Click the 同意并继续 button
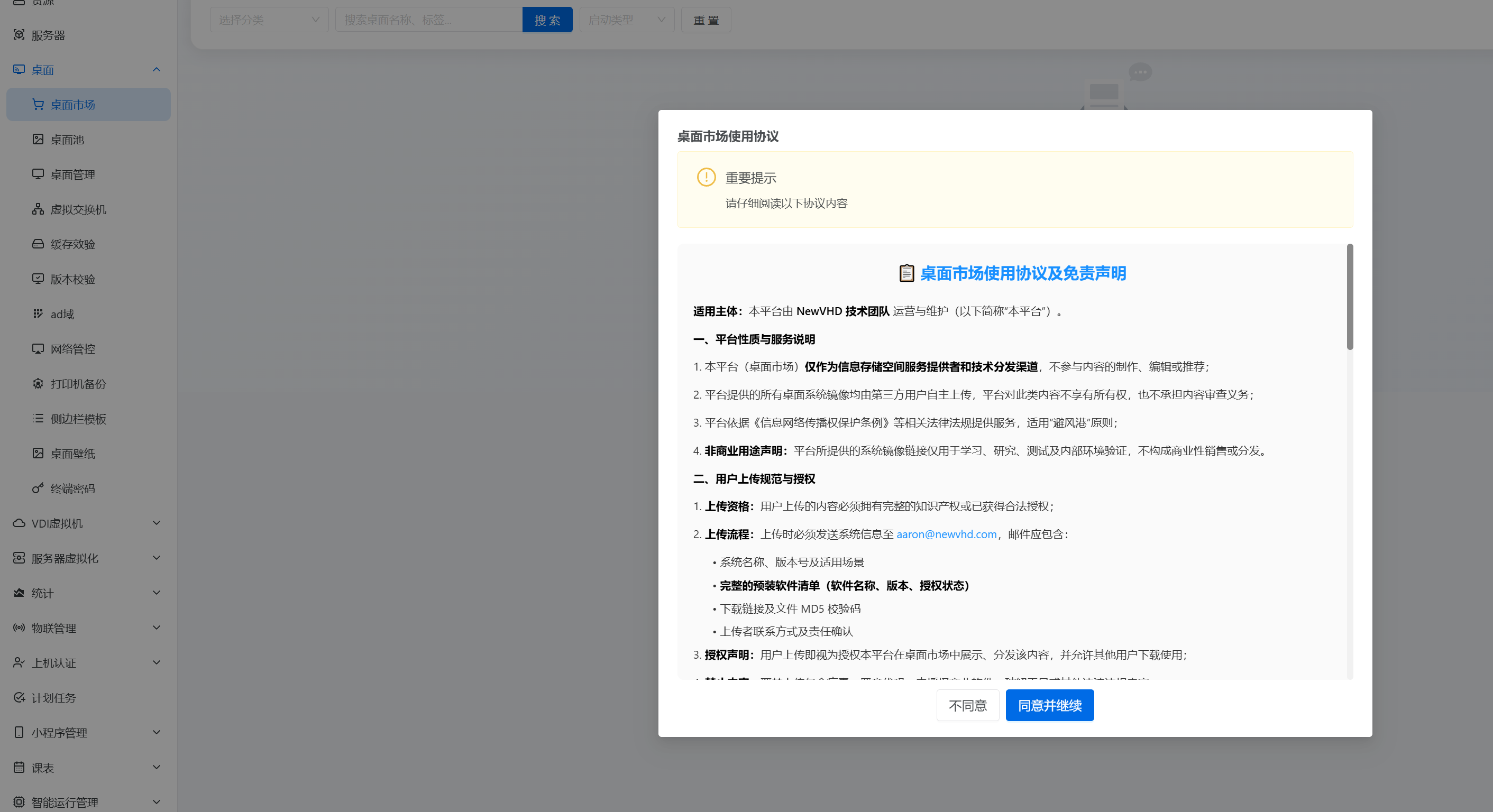The image size is (1493, 812). coord(1049,705)
